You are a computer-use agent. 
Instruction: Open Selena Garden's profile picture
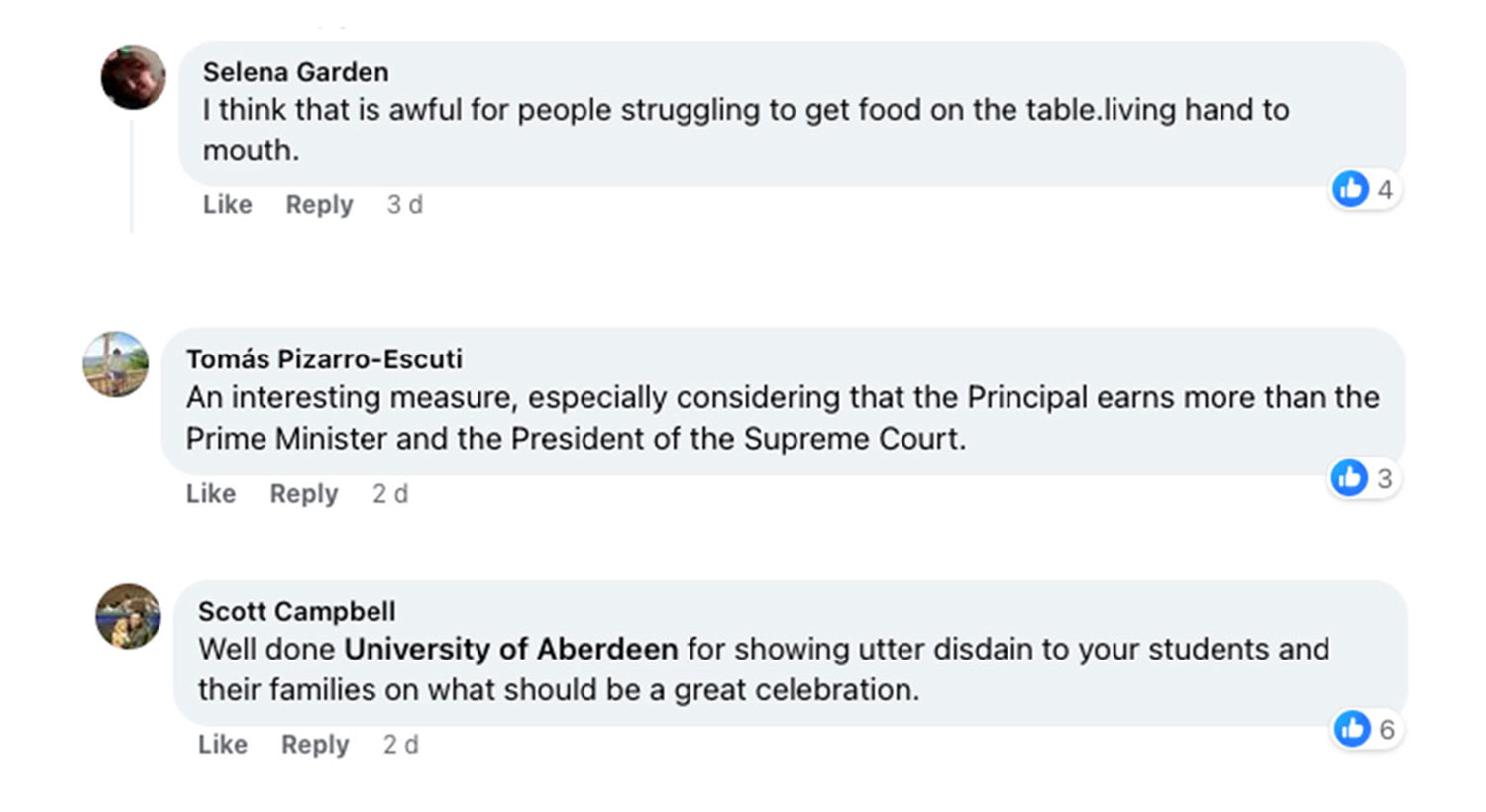coord(133,77)
